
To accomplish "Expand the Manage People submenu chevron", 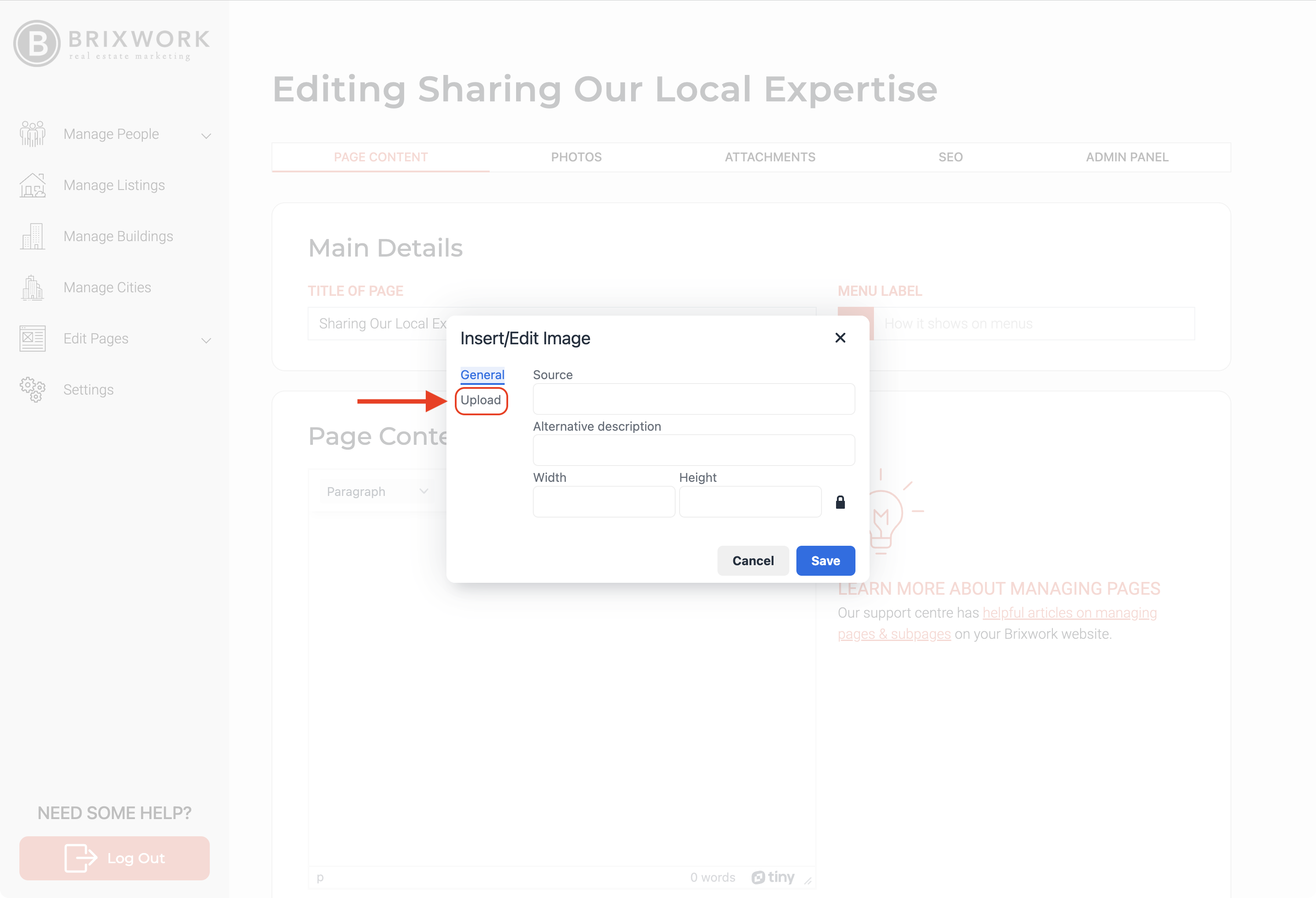I will click(206, 136).
